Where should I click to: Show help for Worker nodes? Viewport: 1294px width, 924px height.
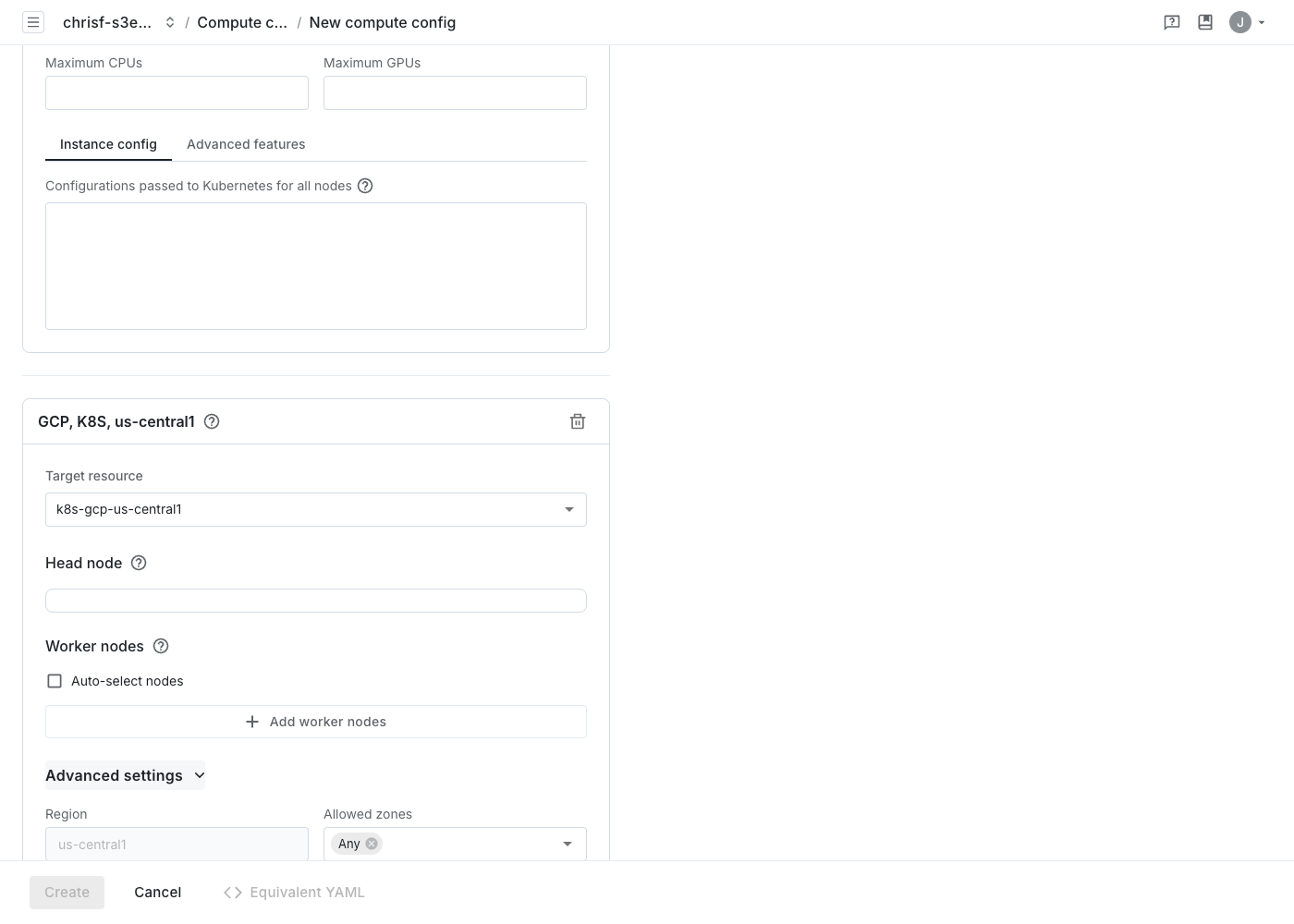[x=161, y=646]
